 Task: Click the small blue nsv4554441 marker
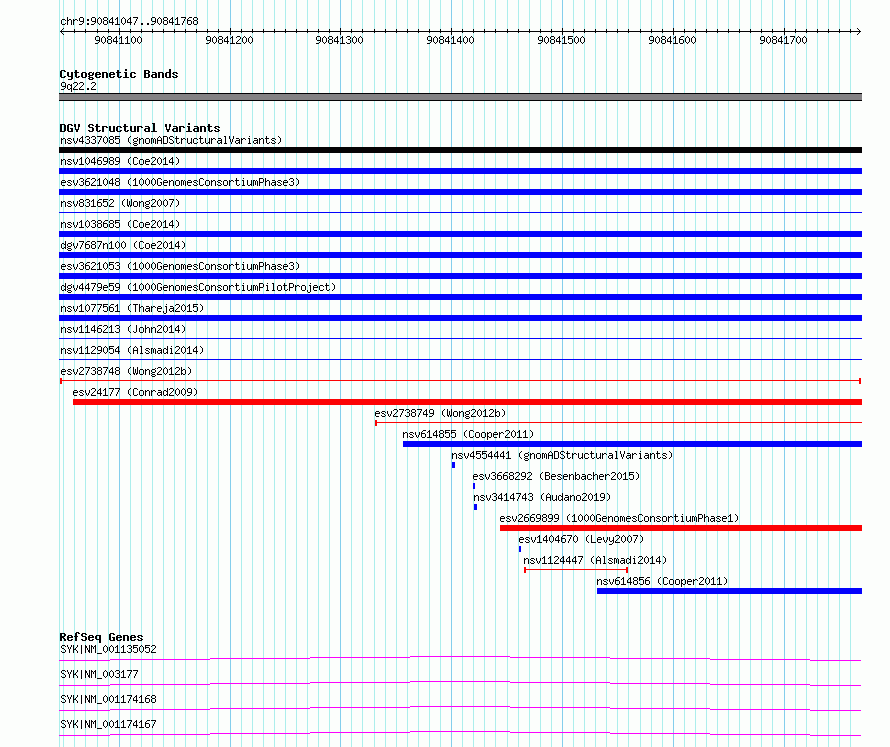coord(454,465)
